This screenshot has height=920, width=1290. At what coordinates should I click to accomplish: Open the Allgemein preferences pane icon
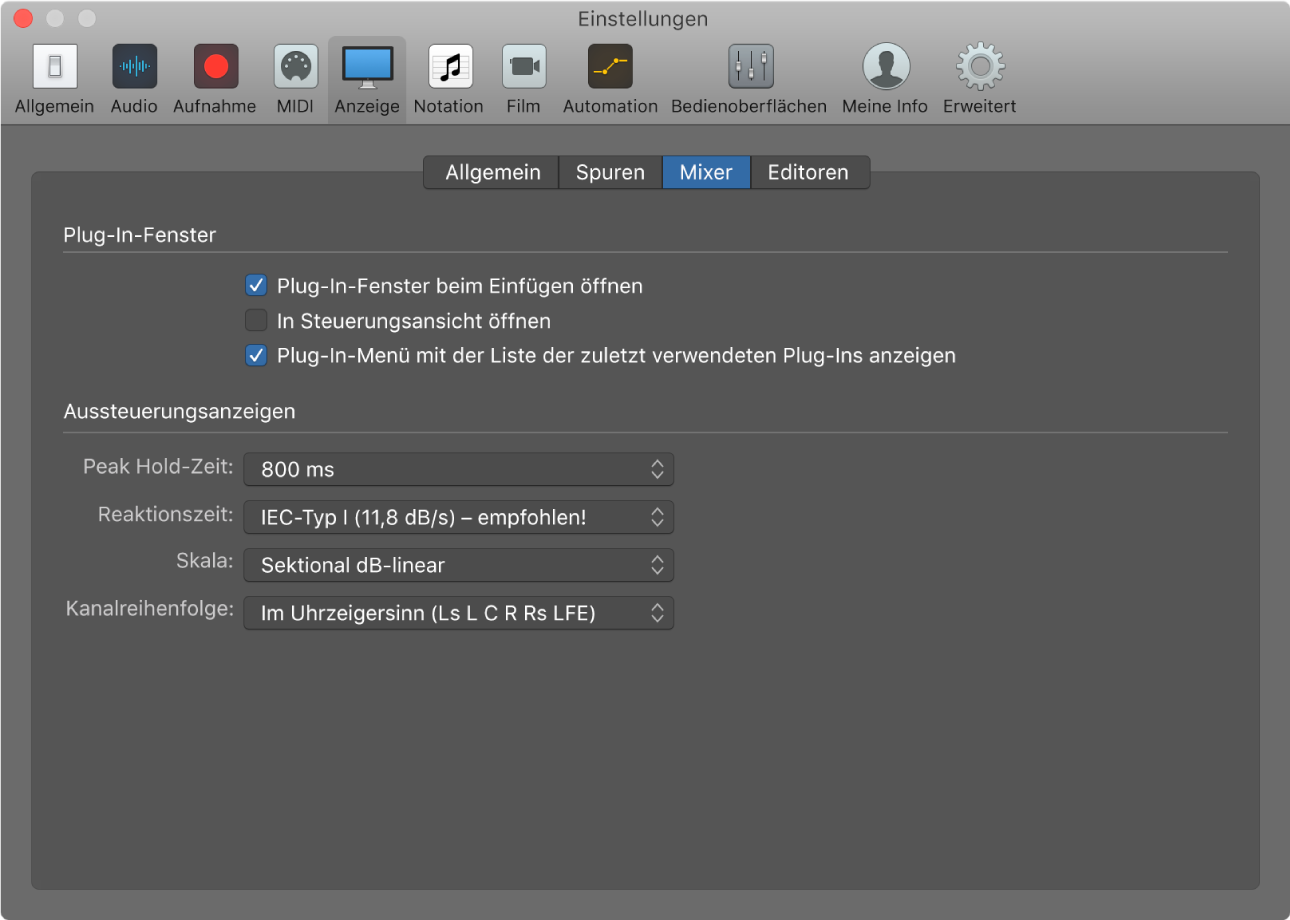(54, 67)
